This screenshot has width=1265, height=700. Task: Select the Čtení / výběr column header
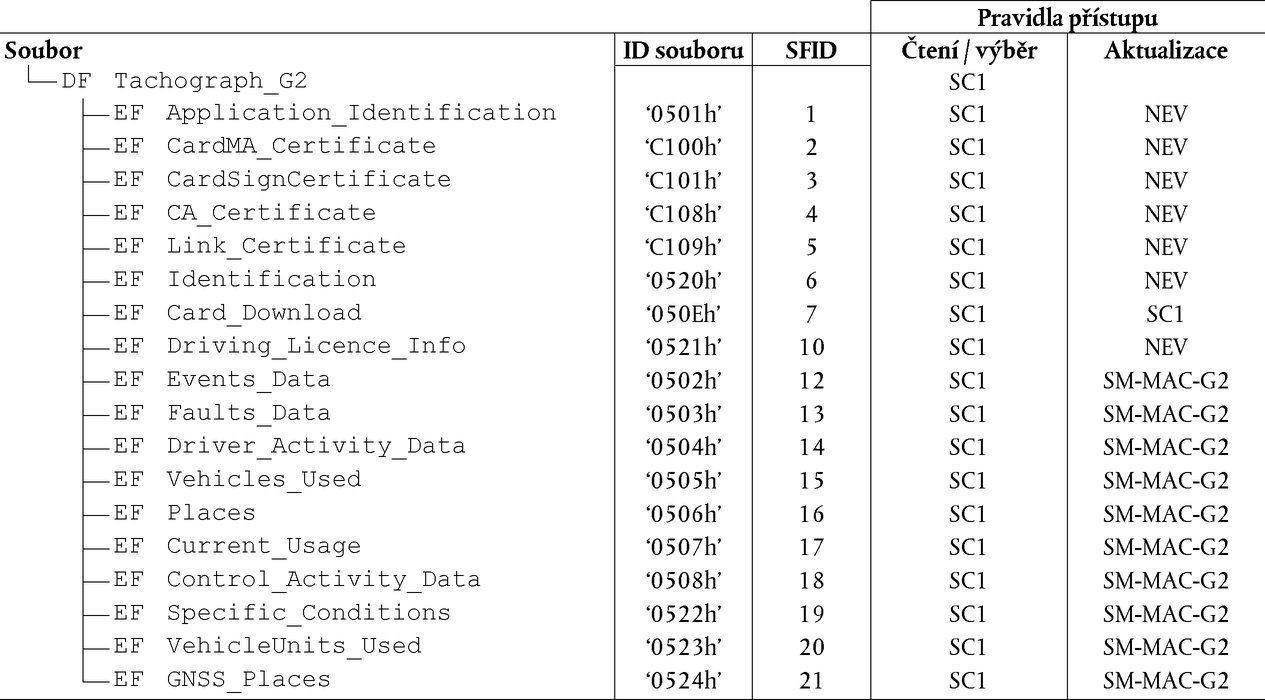click(968, 50)
